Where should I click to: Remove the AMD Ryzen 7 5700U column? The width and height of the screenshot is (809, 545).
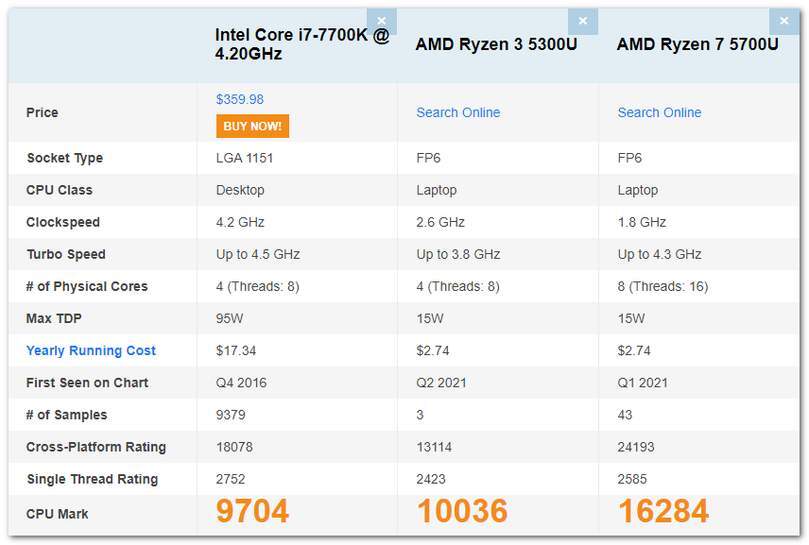click(784, 21)
